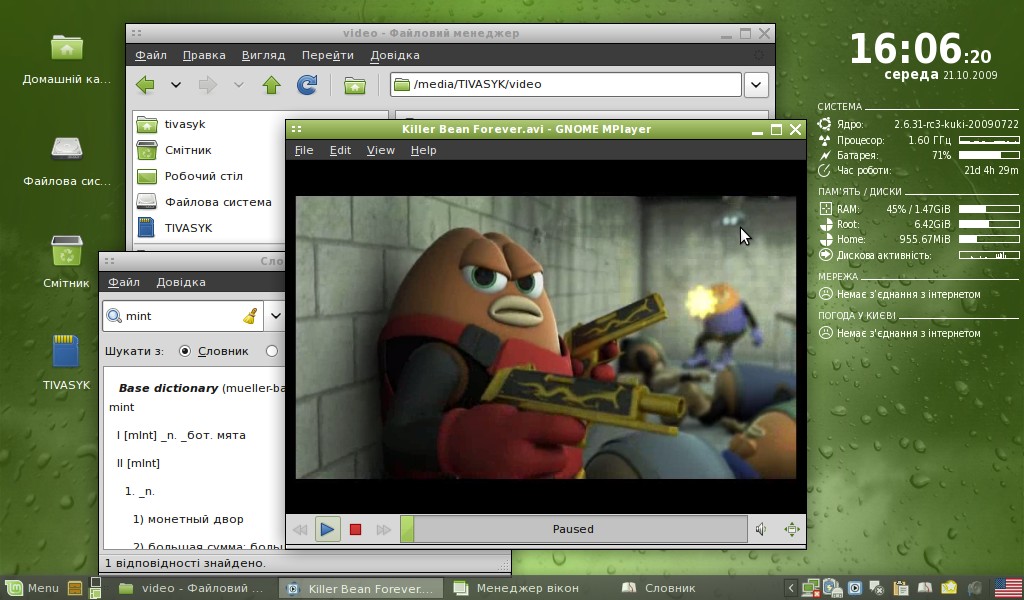Open the Mint Menu button
This screenshot has width=1024, height=600.
32,588
